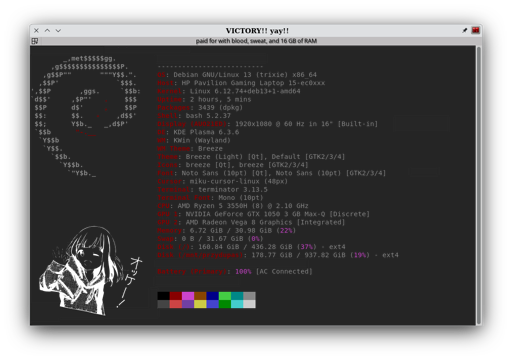Click the pin window icon
Screen dimensions: 512x361
click(464, 30)
